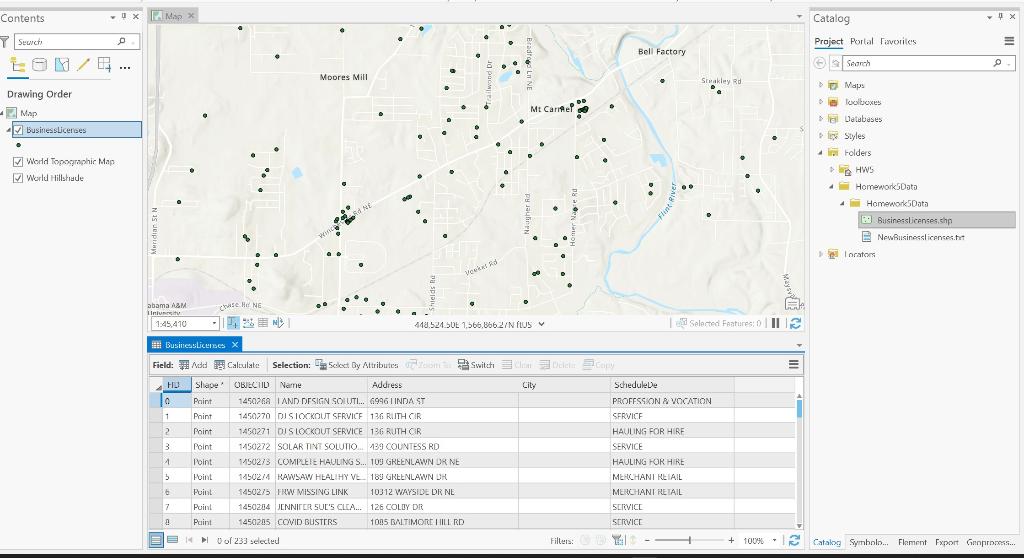
Task: Refresh the attribute table
Action: [x=794, y=540]
